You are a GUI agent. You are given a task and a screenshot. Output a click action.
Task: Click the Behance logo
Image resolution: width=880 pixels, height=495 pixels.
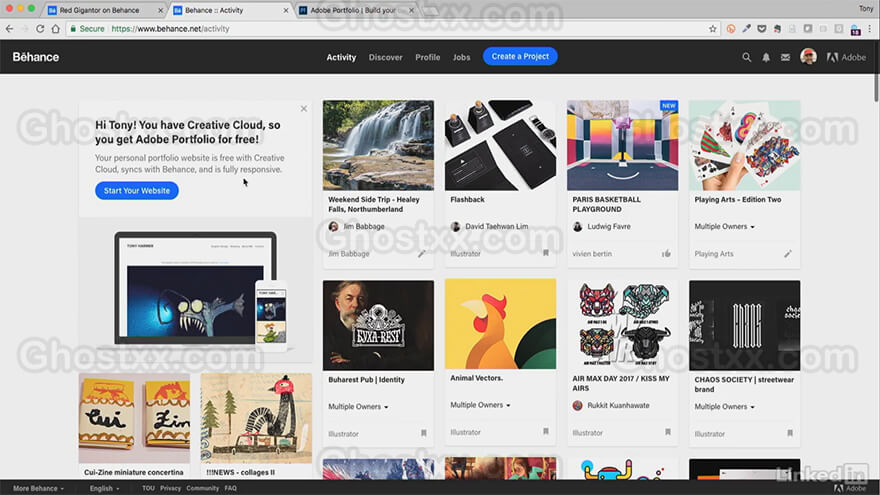tap(36, 57)
